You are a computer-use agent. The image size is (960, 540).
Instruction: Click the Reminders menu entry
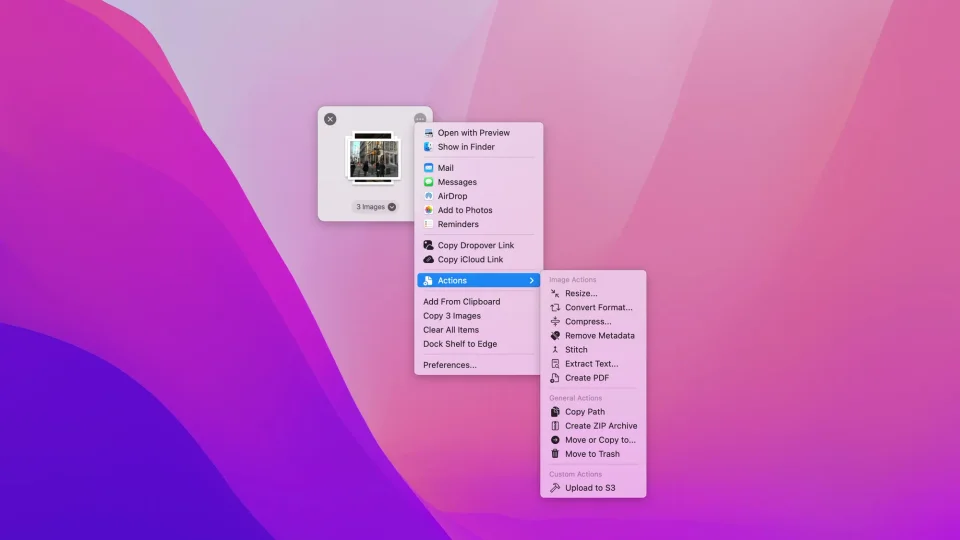point(458,224)
